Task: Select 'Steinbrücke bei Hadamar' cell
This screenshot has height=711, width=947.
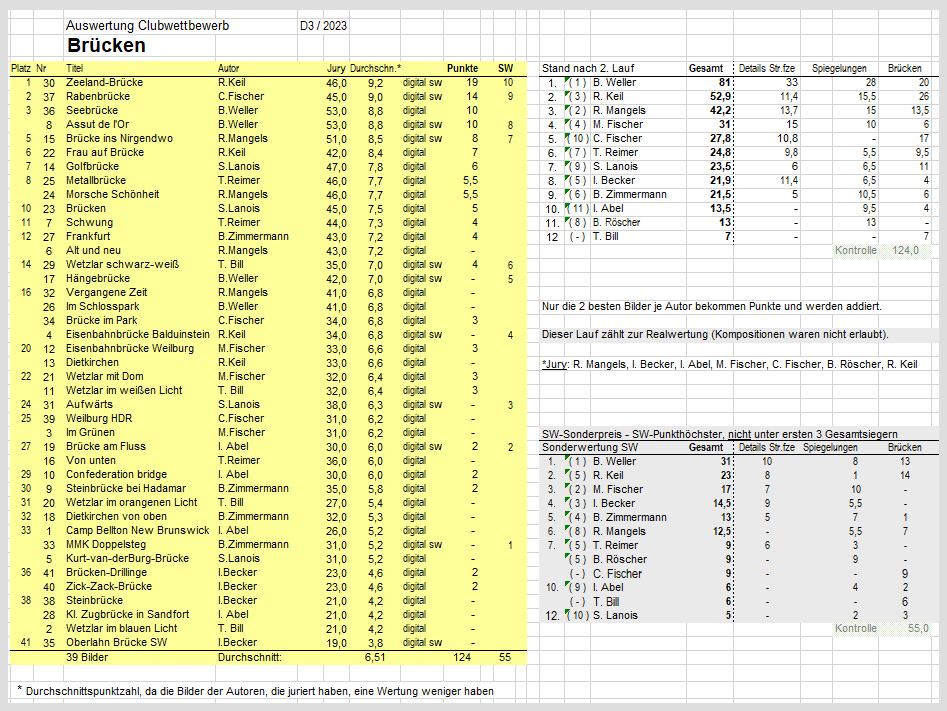Action: point(126,488)
